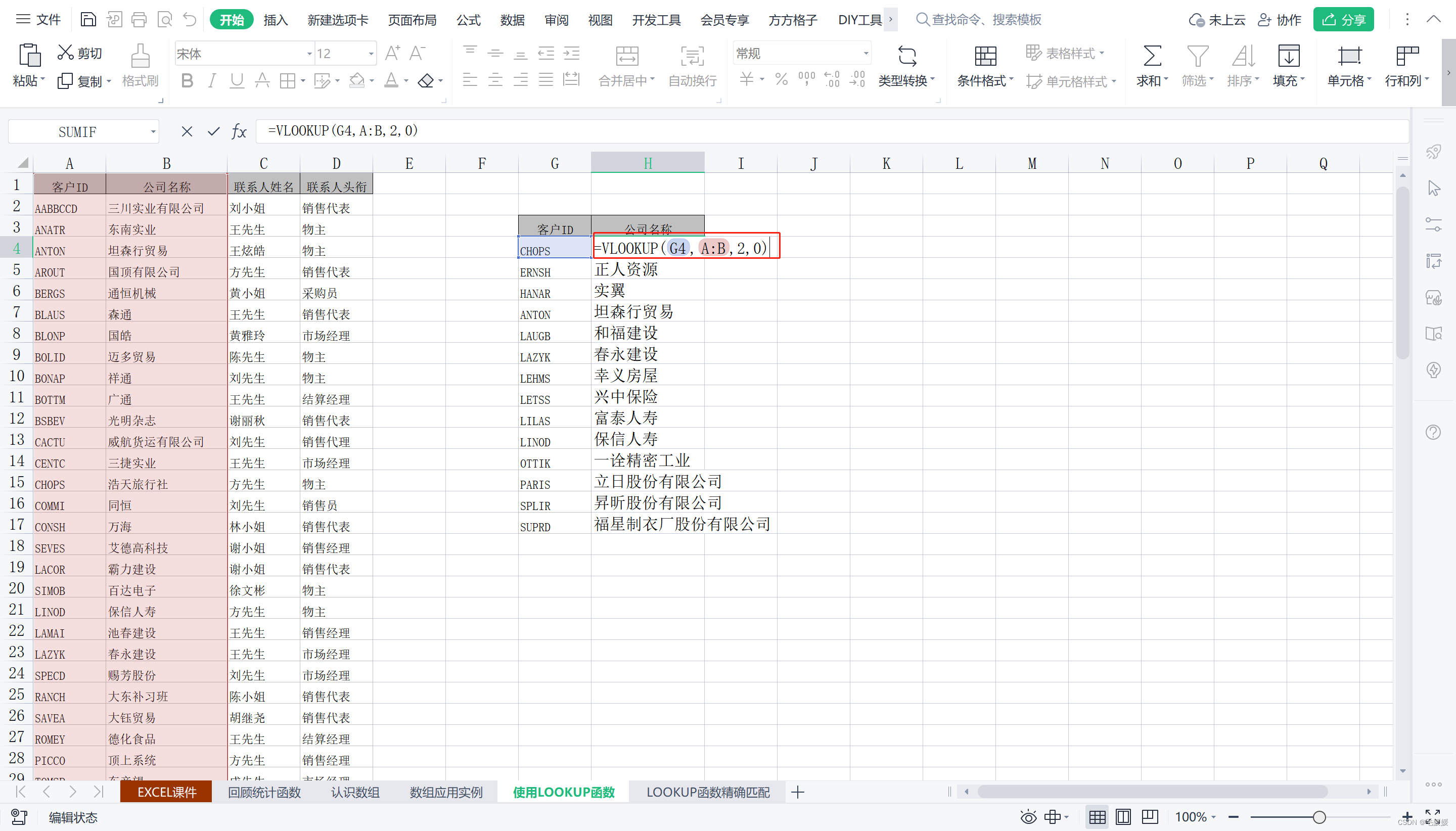Open the SUMIF name box dropdown

point(153,132)
